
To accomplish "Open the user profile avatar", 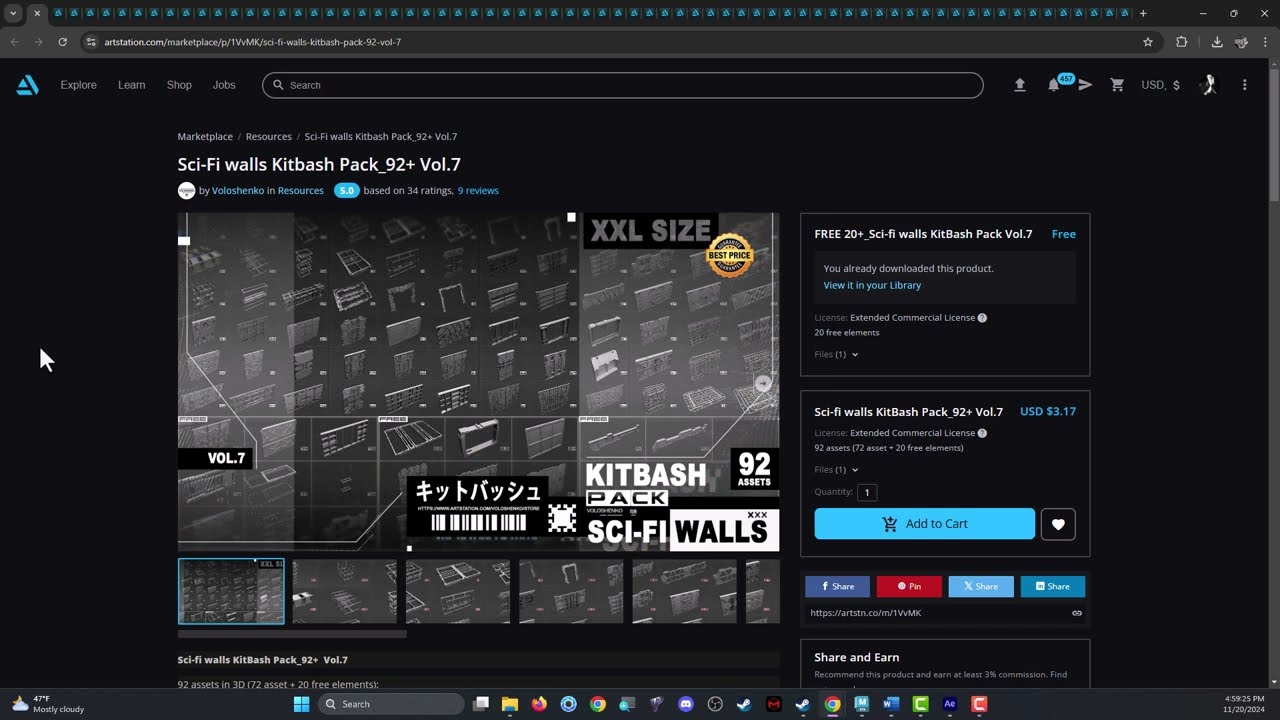I will (1209, 85).
